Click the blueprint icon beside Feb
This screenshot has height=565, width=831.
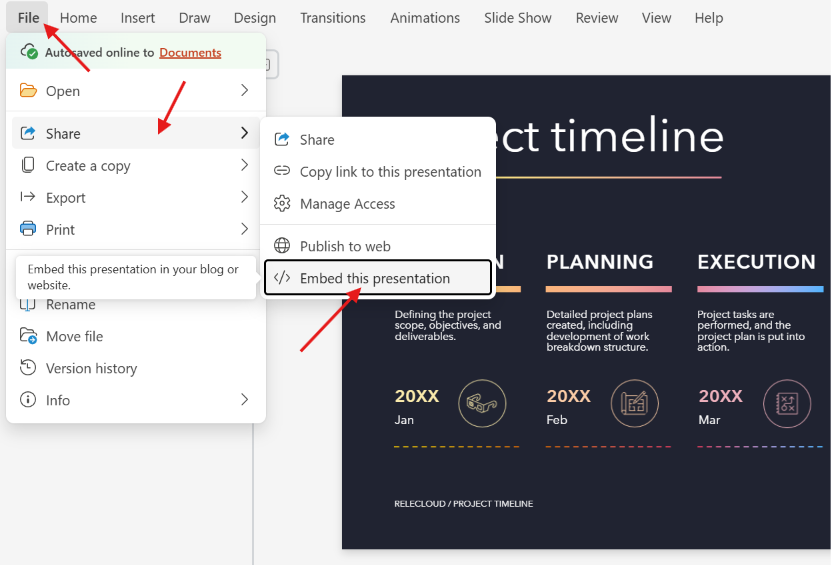tap(635, 403)
